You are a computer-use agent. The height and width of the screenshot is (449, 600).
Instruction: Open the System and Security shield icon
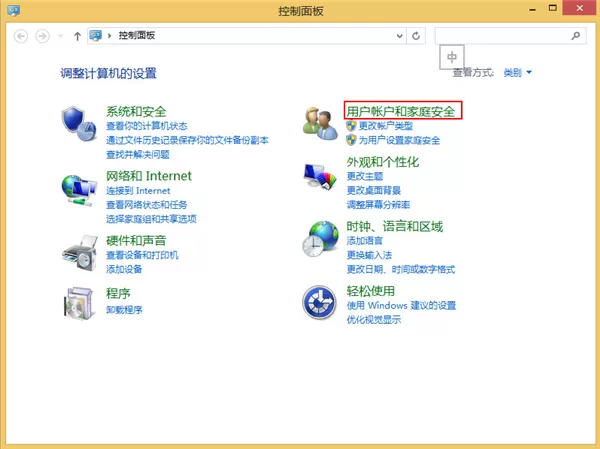coord(78,124)
